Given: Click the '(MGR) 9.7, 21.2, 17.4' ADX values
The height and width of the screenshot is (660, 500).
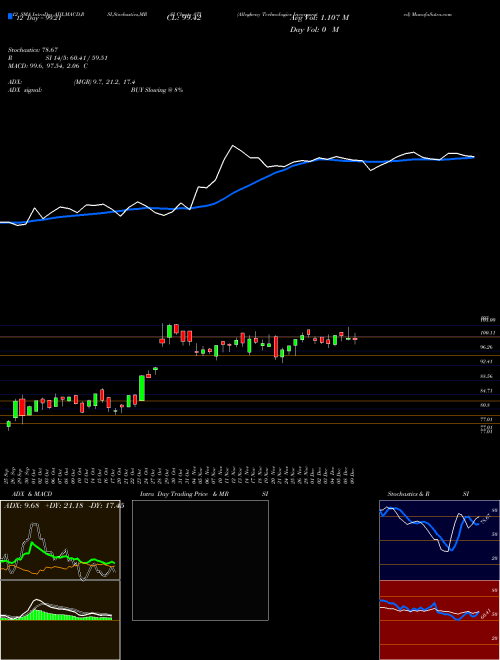Looking at the screenshot, I should pyautogui.click(x=104, y=82).
